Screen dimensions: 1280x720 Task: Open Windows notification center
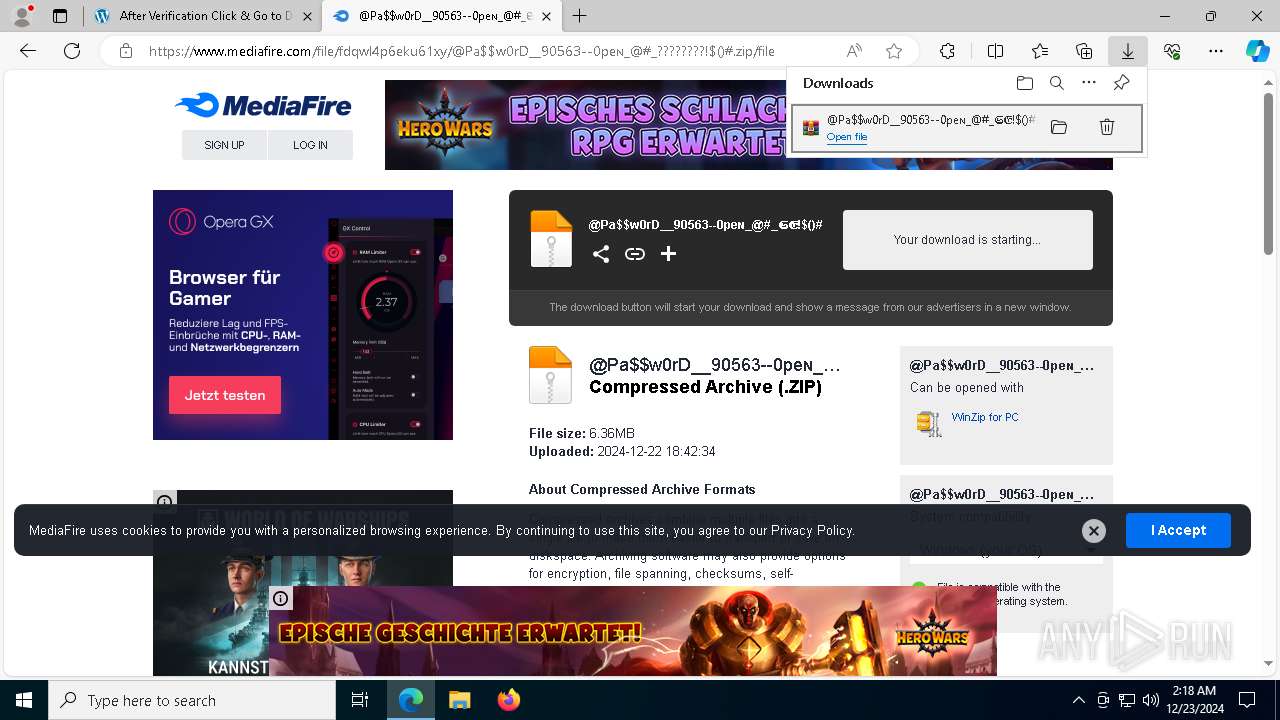1247,700
